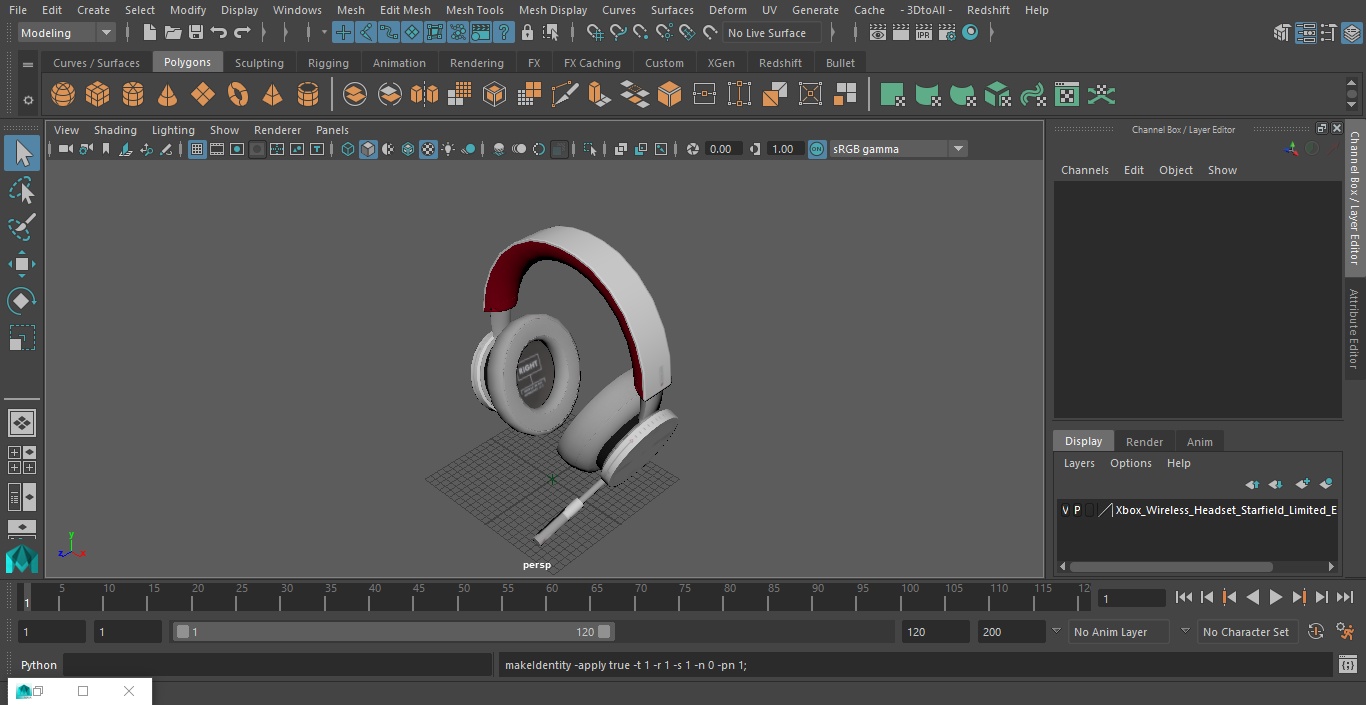Open the Mesh Tools menu

pos(475,10)
